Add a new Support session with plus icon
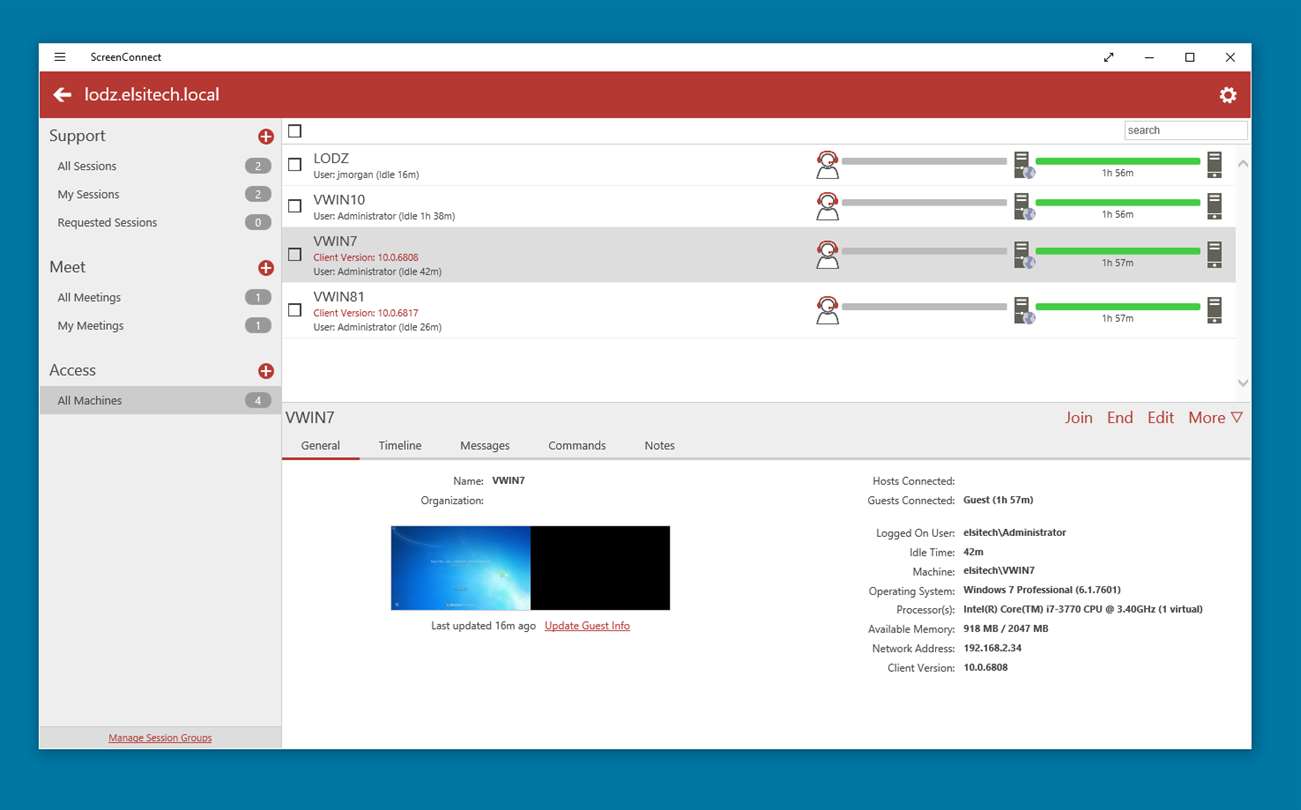 pos(266,136)
